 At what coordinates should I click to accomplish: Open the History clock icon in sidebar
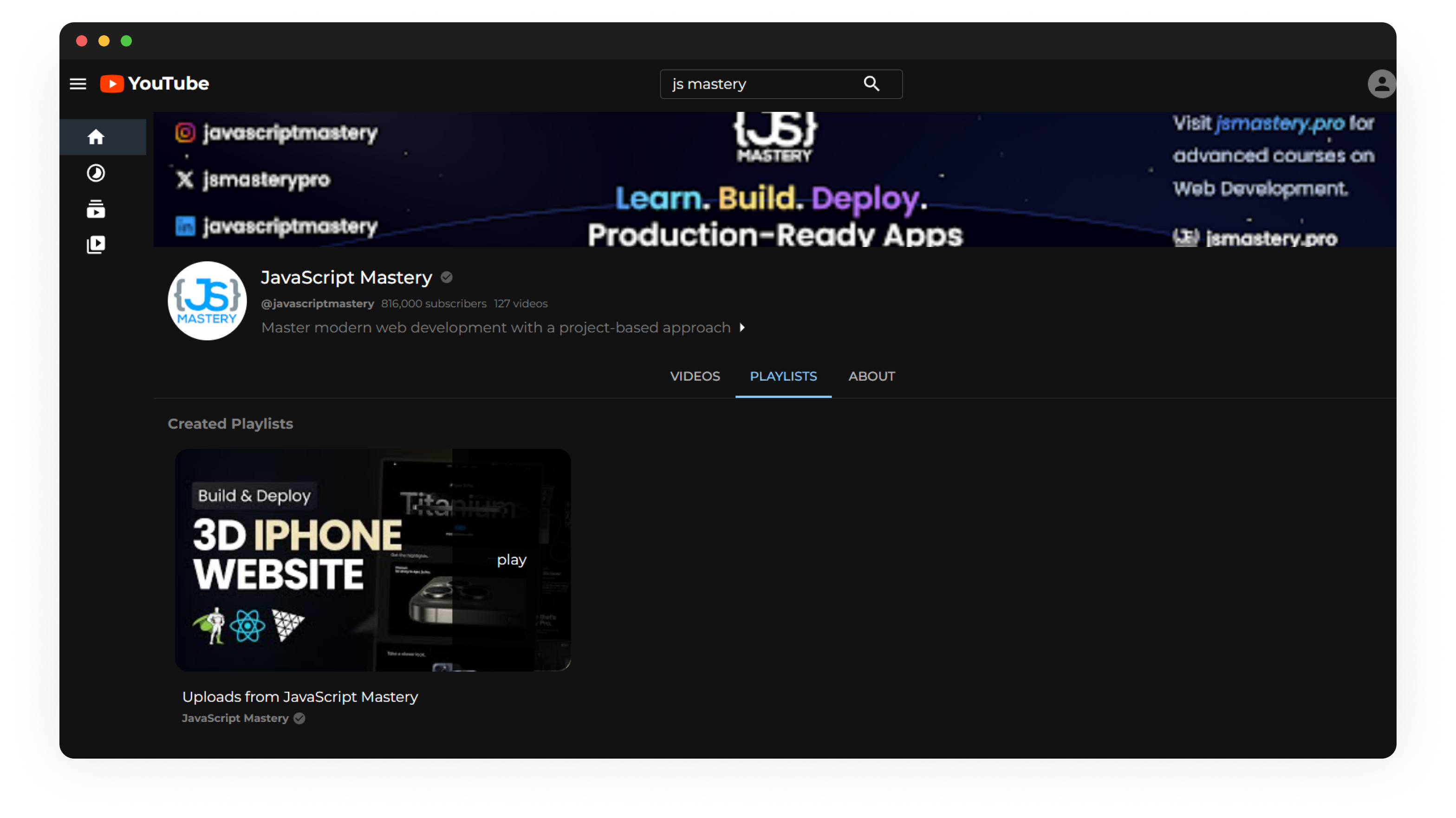pyautogui.click(x=96, y=173)
